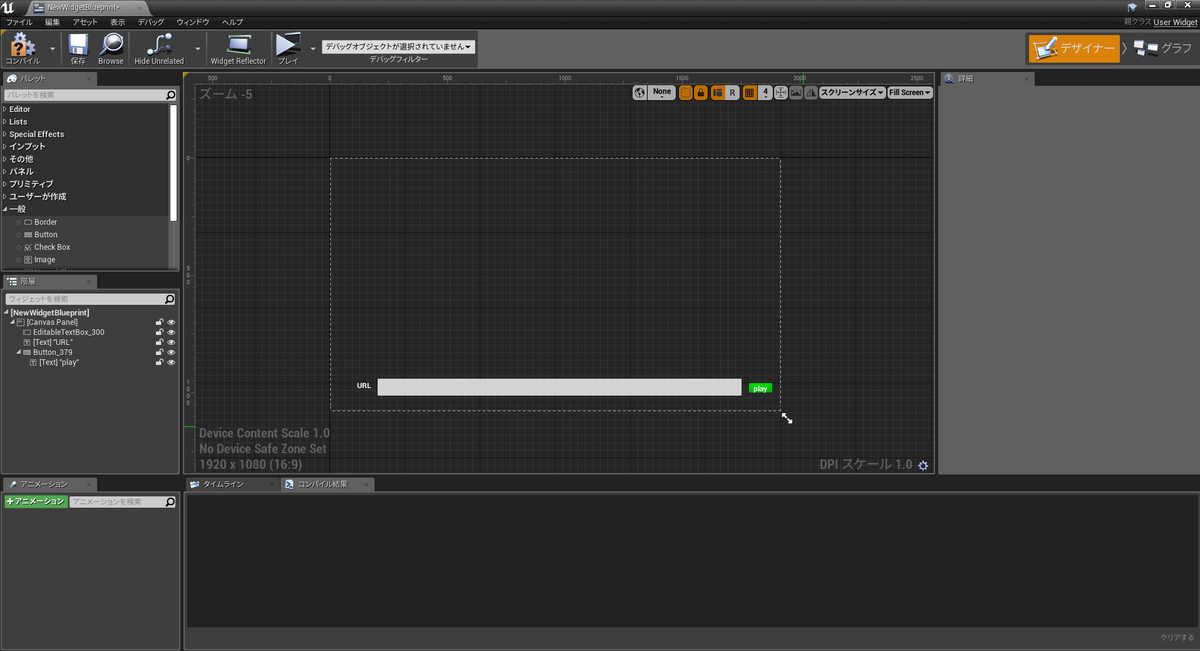This screenshot has height=651, width=1200.
Task: Click the hierarchy widget search field
Action: pyautogui.click(x=90, y=299)
